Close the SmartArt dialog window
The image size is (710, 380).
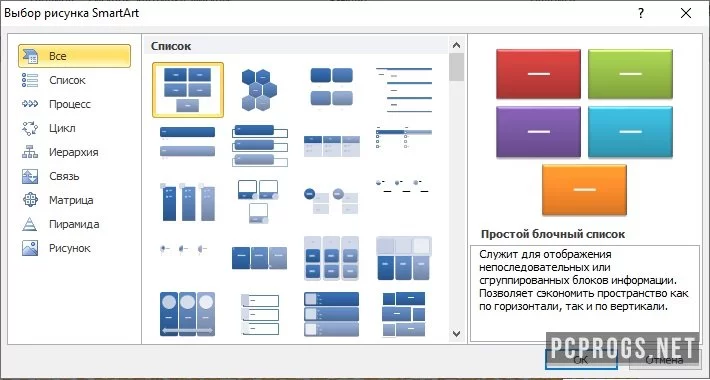(686, 13)
